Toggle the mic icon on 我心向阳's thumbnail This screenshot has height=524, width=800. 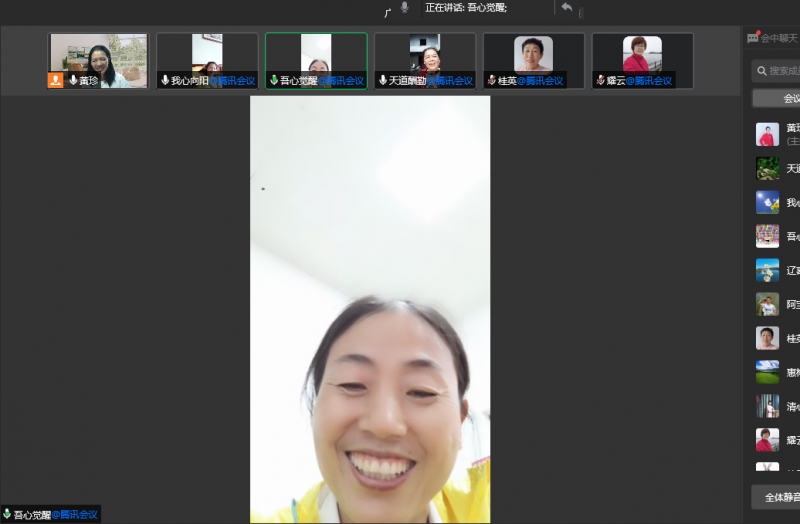click(x=165, y=80)
